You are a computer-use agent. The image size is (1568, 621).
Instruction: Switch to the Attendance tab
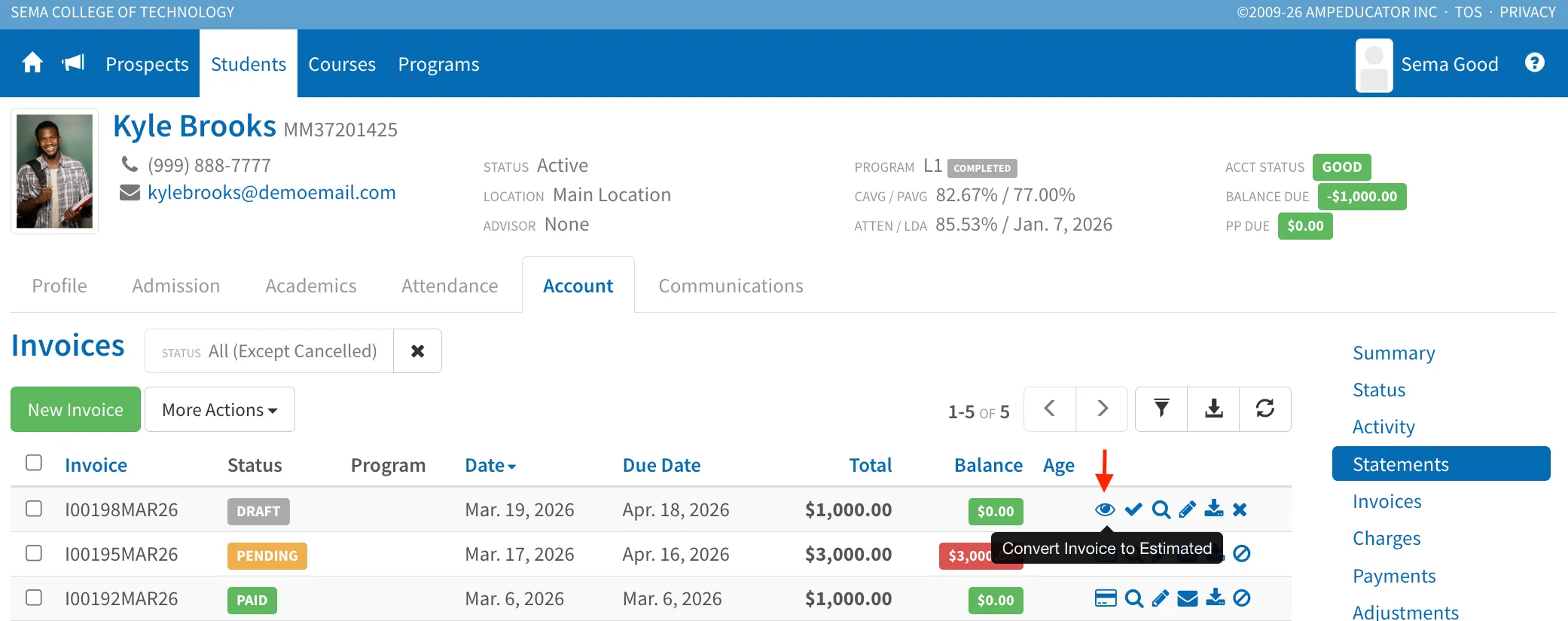pyautogui.click(x=450, y=286)
